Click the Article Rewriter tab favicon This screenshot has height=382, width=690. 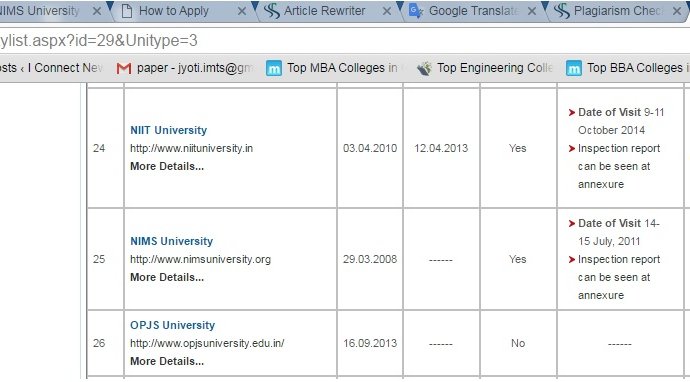click(x=272, y=11)
